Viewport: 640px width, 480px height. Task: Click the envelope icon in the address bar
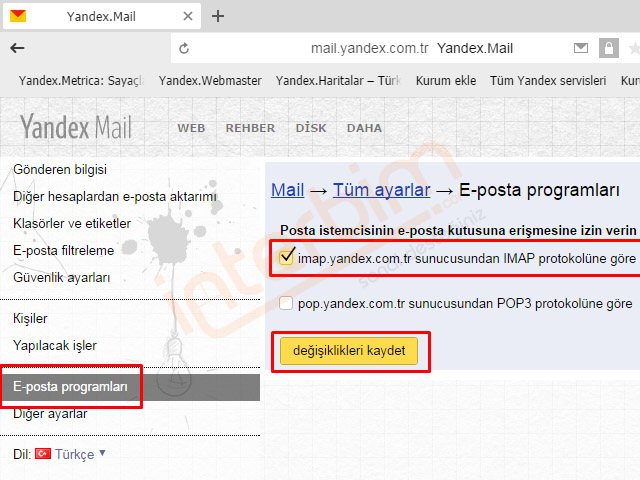(x=581, y=48)
